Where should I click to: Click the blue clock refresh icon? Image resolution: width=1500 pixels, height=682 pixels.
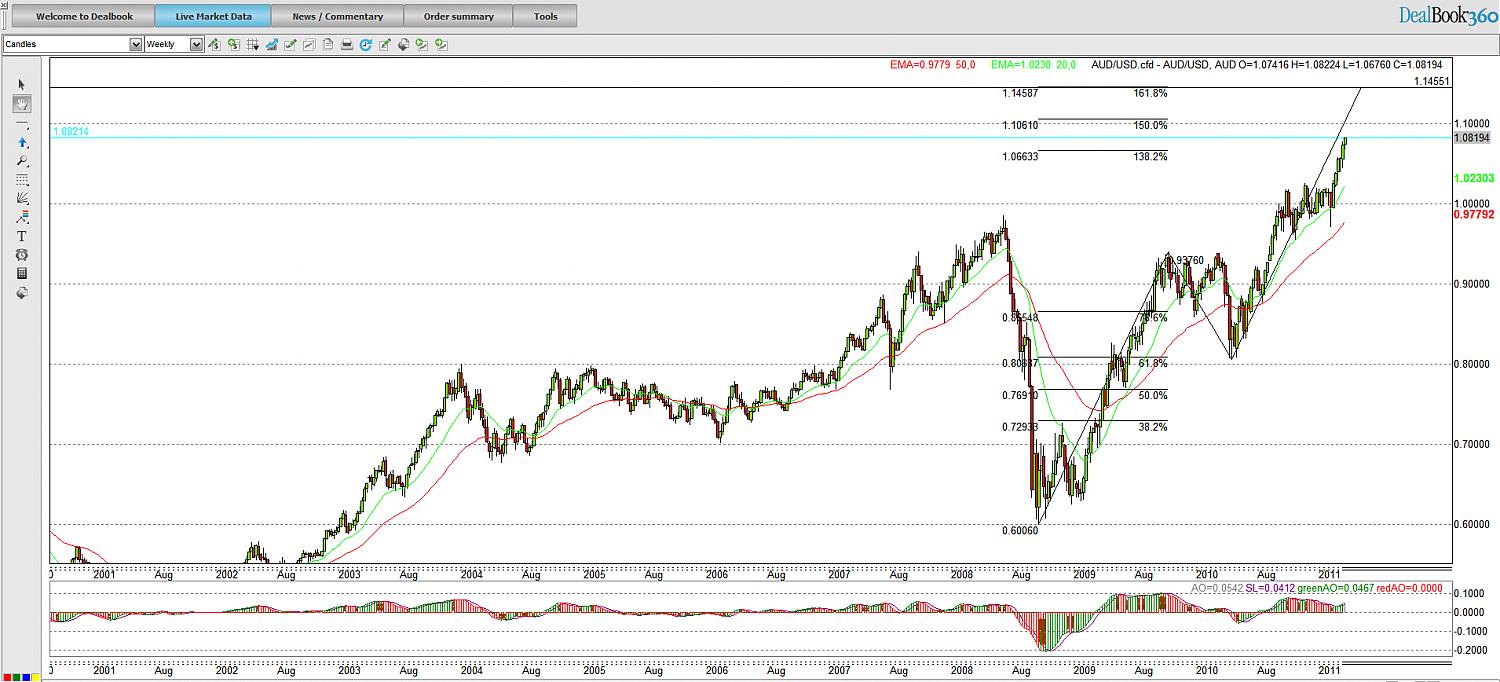tap(366, 44)
